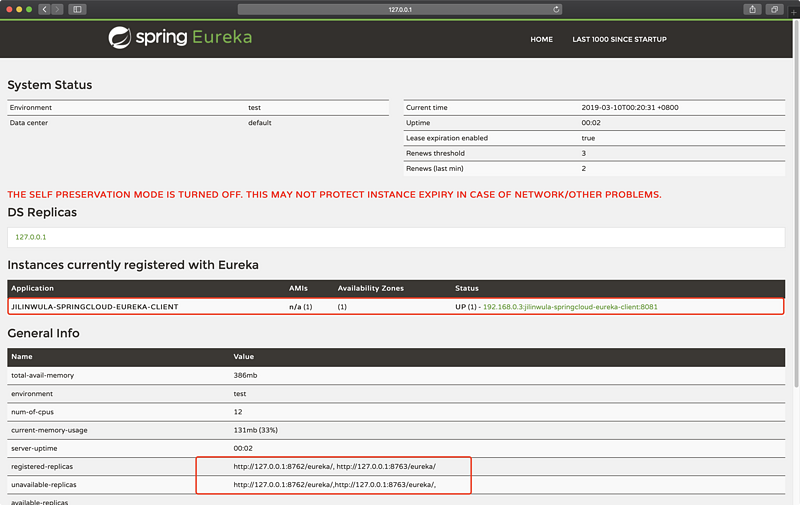Open the Safari share icon
The height and width of the screenshot is (505, 800).
pos(752,9)
